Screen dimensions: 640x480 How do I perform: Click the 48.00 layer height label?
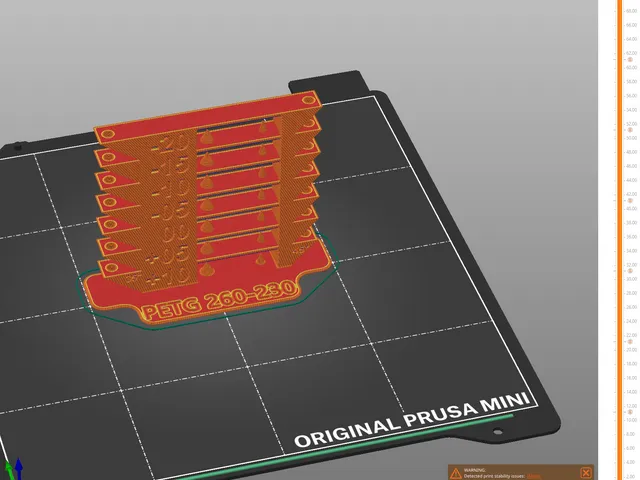pos(631,152)
